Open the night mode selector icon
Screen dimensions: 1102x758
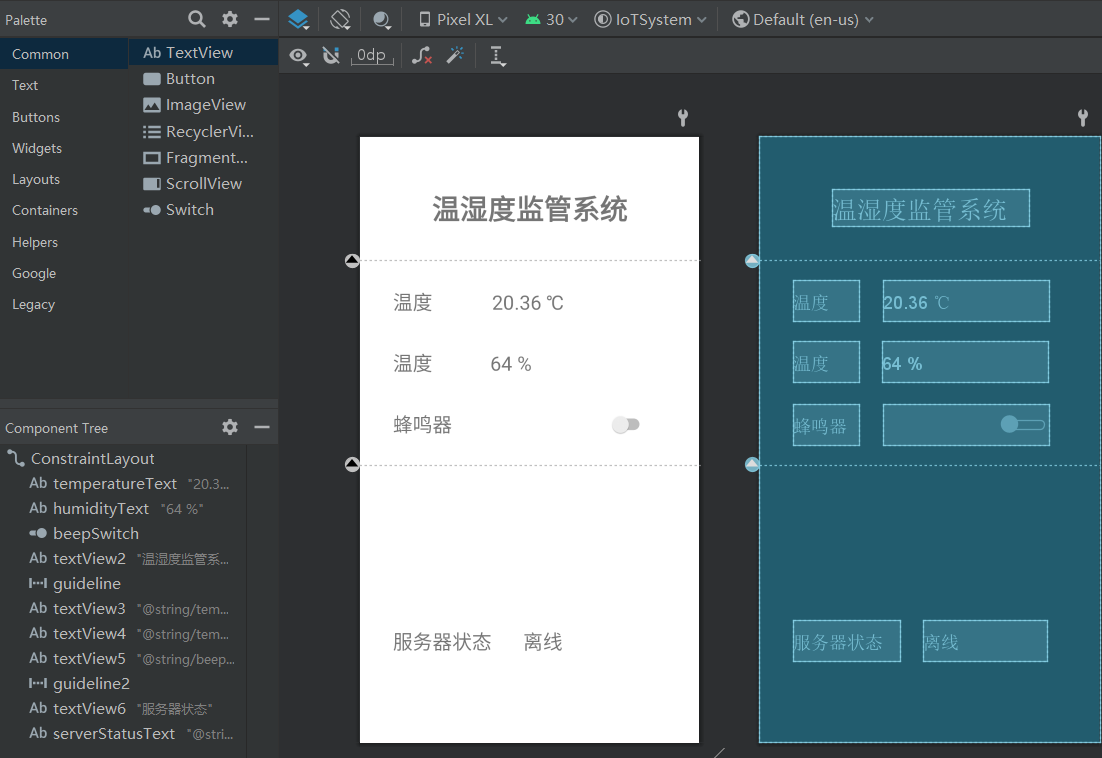click(x=382, y=20)
